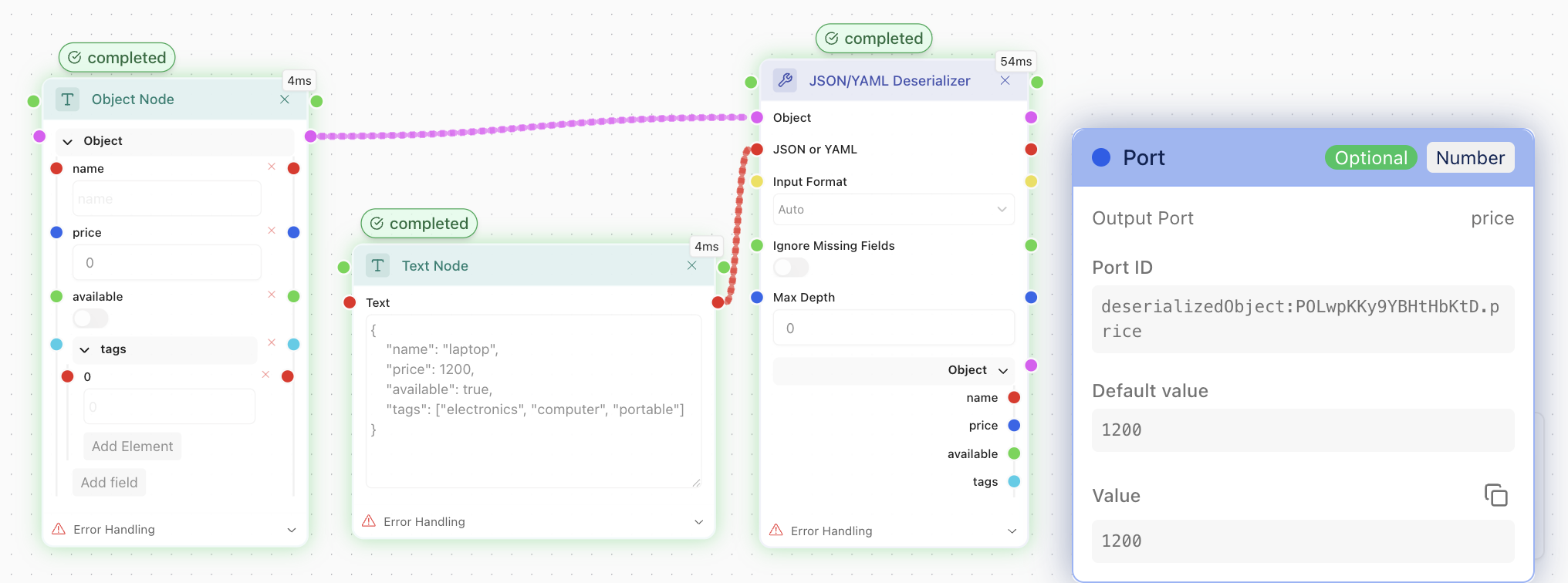Click the copy icon next to Value
1568x583 pixels.
tap(1495, 495)
